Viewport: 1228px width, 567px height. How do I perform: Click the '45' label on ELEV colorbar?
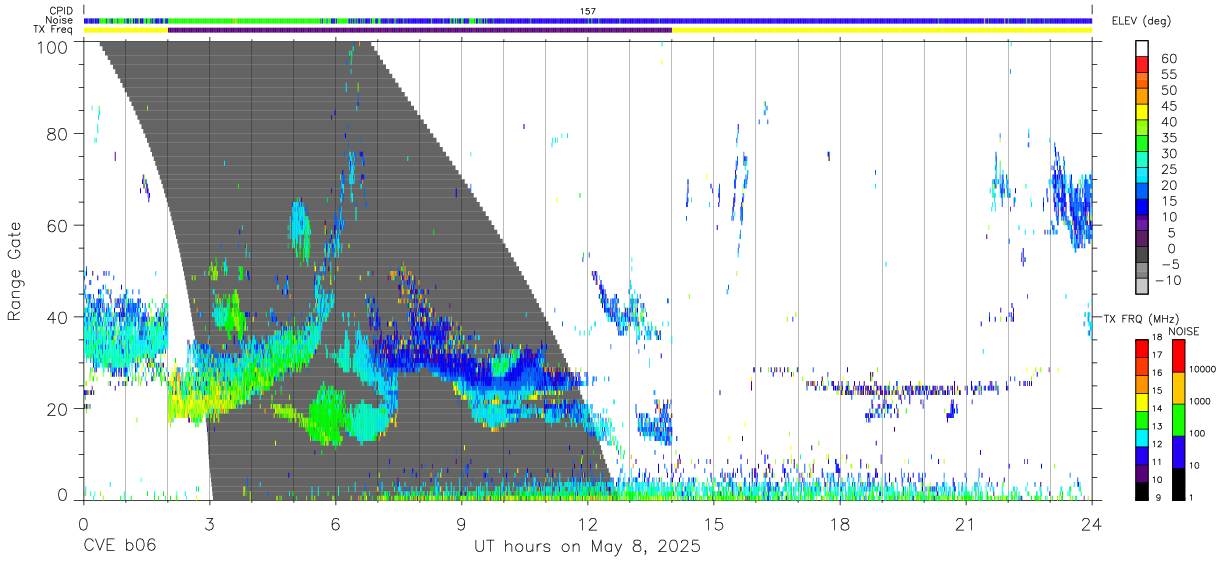[1168, 106]
